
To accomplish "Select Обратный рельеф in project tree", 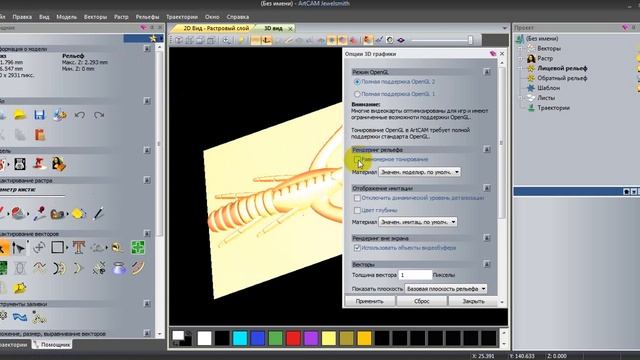I will [562, 78].
